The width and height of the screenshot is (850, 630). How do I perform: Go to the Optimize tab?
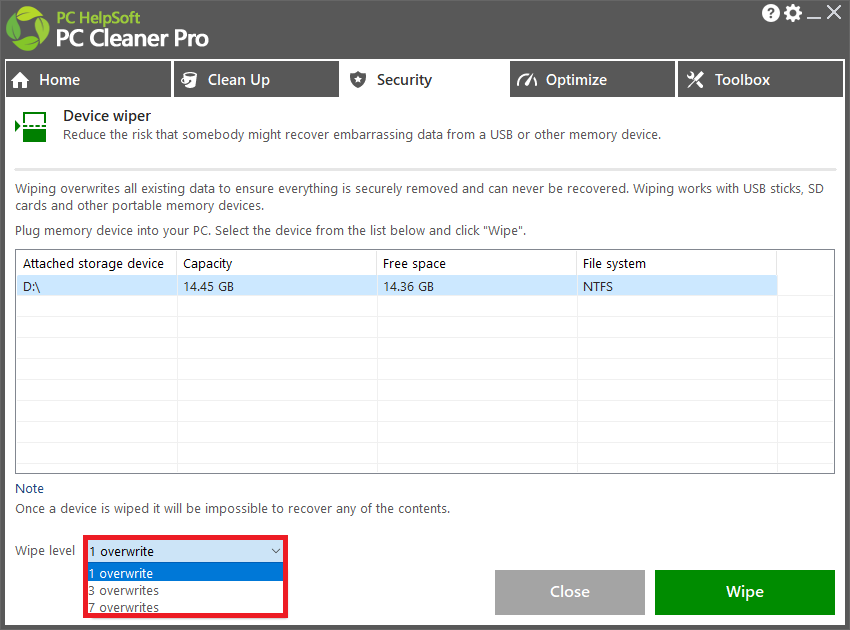pyautogui.click(x=592, y=79)
